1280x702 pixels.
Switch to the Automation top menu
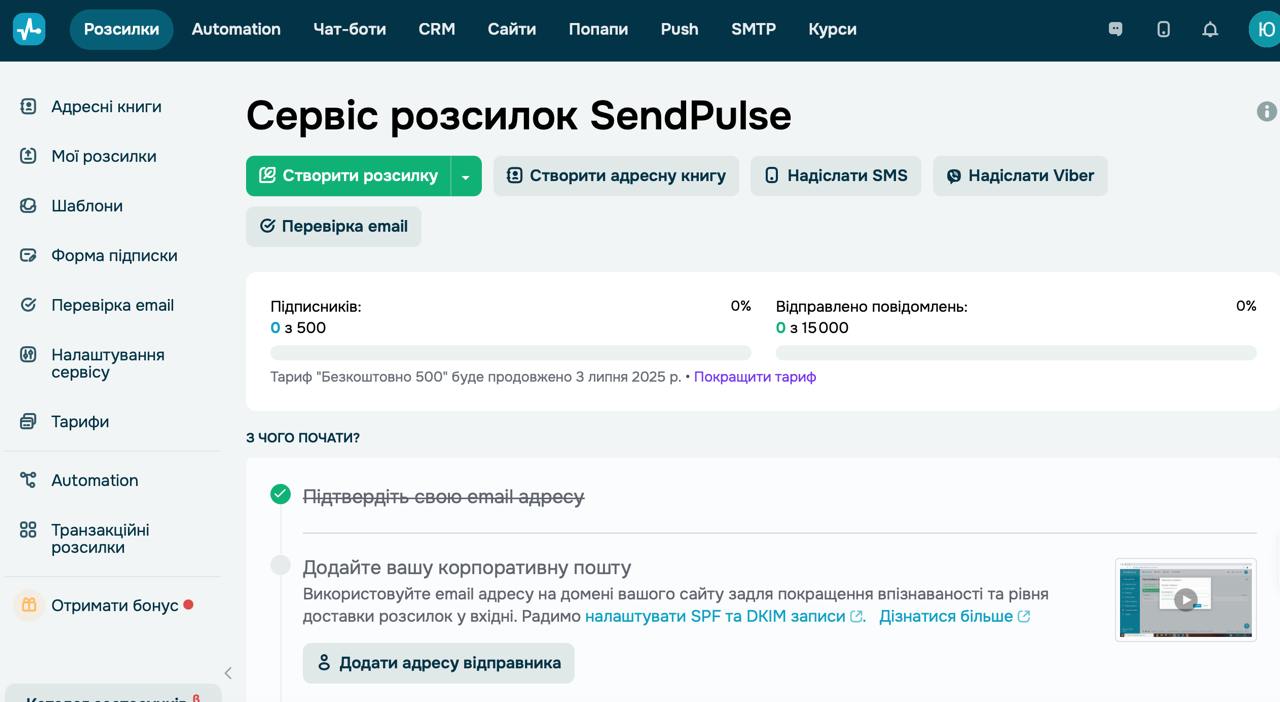coord(236,29)
